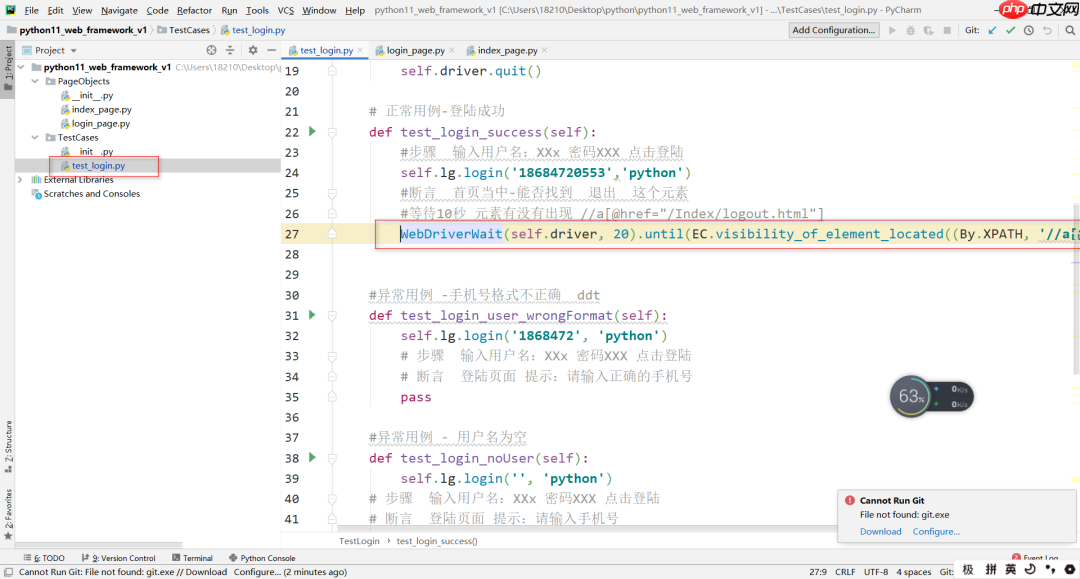Open the Event Log button

pyautogui.click(x=1035, y=558)
